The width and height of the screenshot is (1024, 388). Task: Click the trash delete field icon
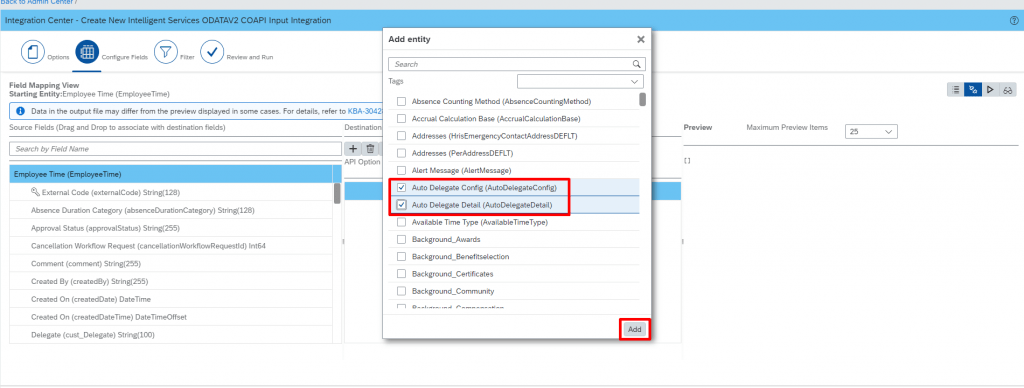click(370, 150)
